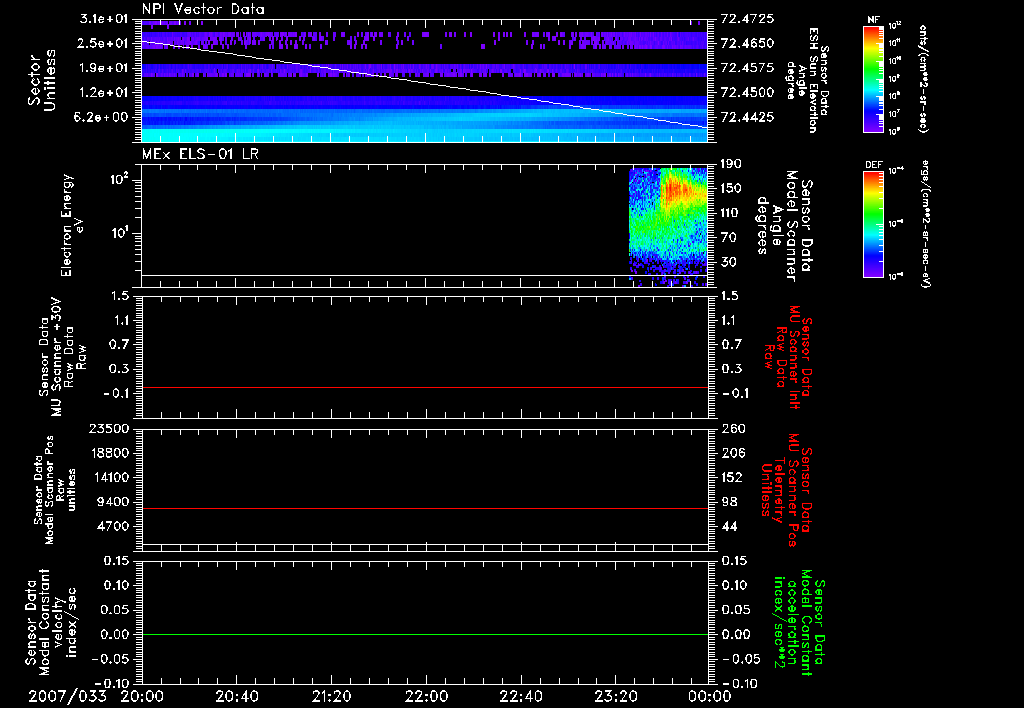The image size is (1024, 708).
Task: Click the 'ergs/(cm**2-sr-sec-eV)' units label
Action: (x=923, y=224)
